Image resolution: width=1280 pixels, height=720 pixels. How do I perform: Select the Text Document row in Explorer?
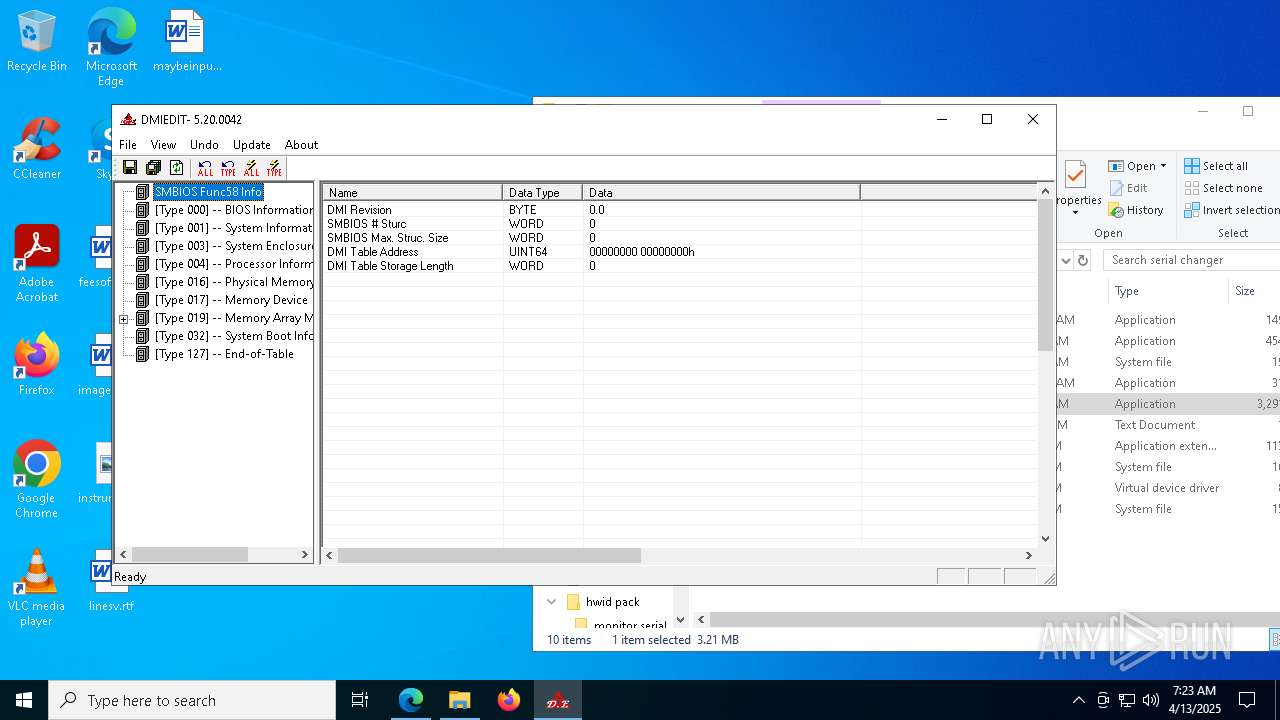point(1168,425)
